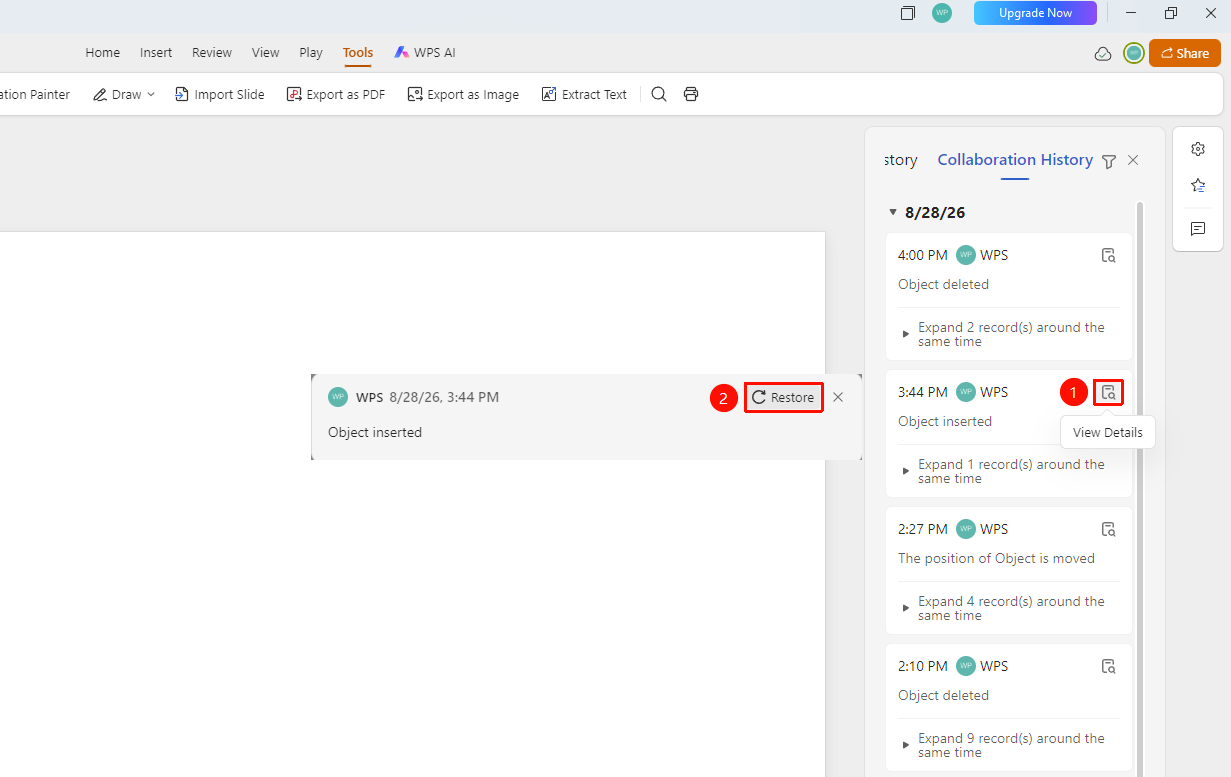
Task: Open the comments icon in right sidebar
Action: (x=1198, y=229)
